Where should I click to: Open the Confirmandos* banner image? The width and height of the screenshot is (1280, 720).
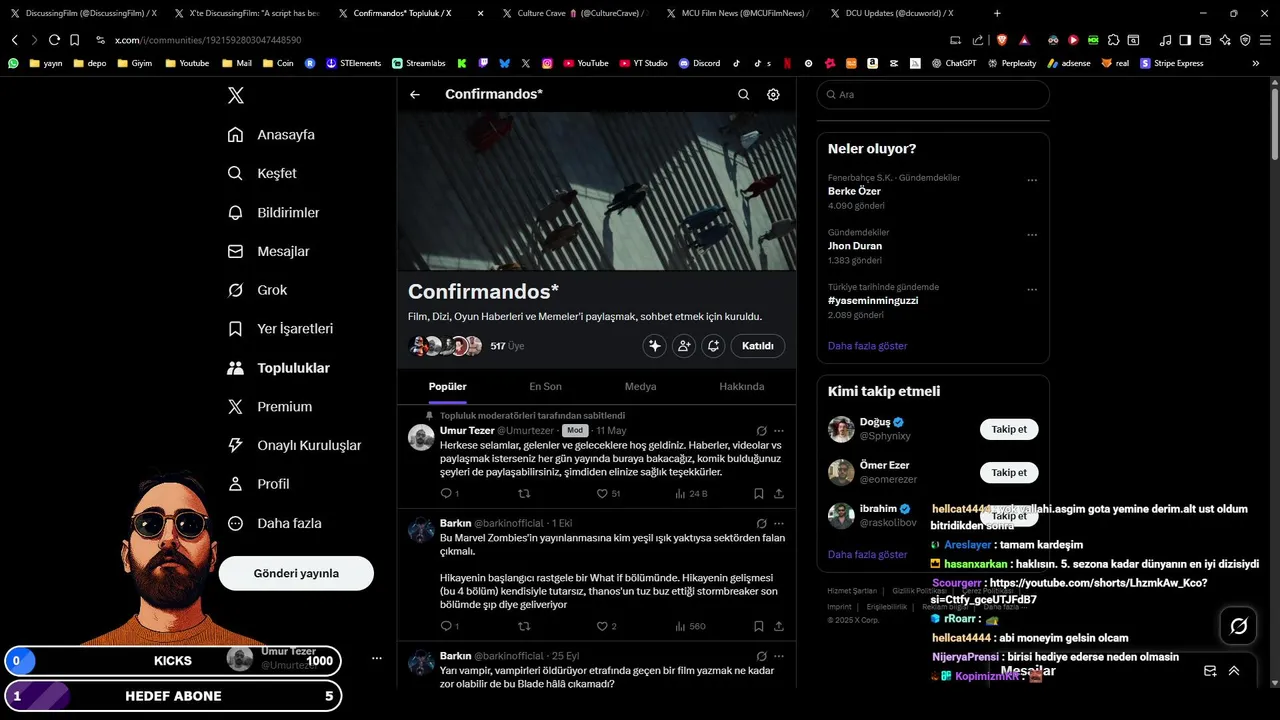[x=597, y=191]
